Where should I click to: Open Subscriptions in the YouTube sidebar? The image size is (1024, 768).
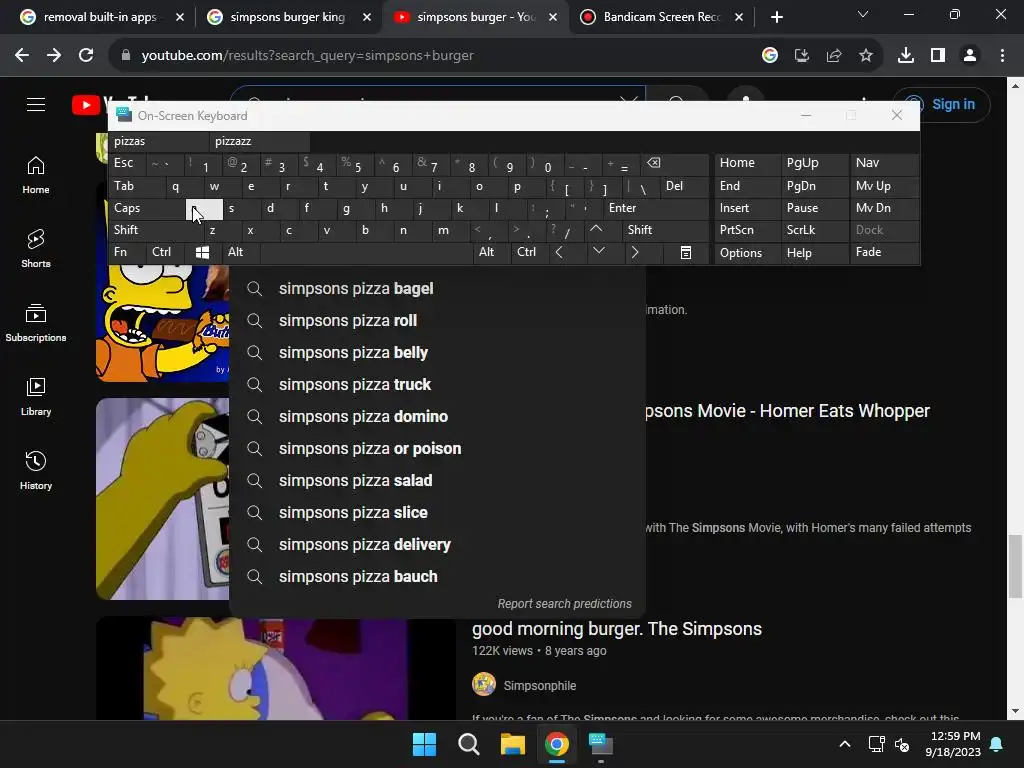pyautogui.click(x=36, y=323)
